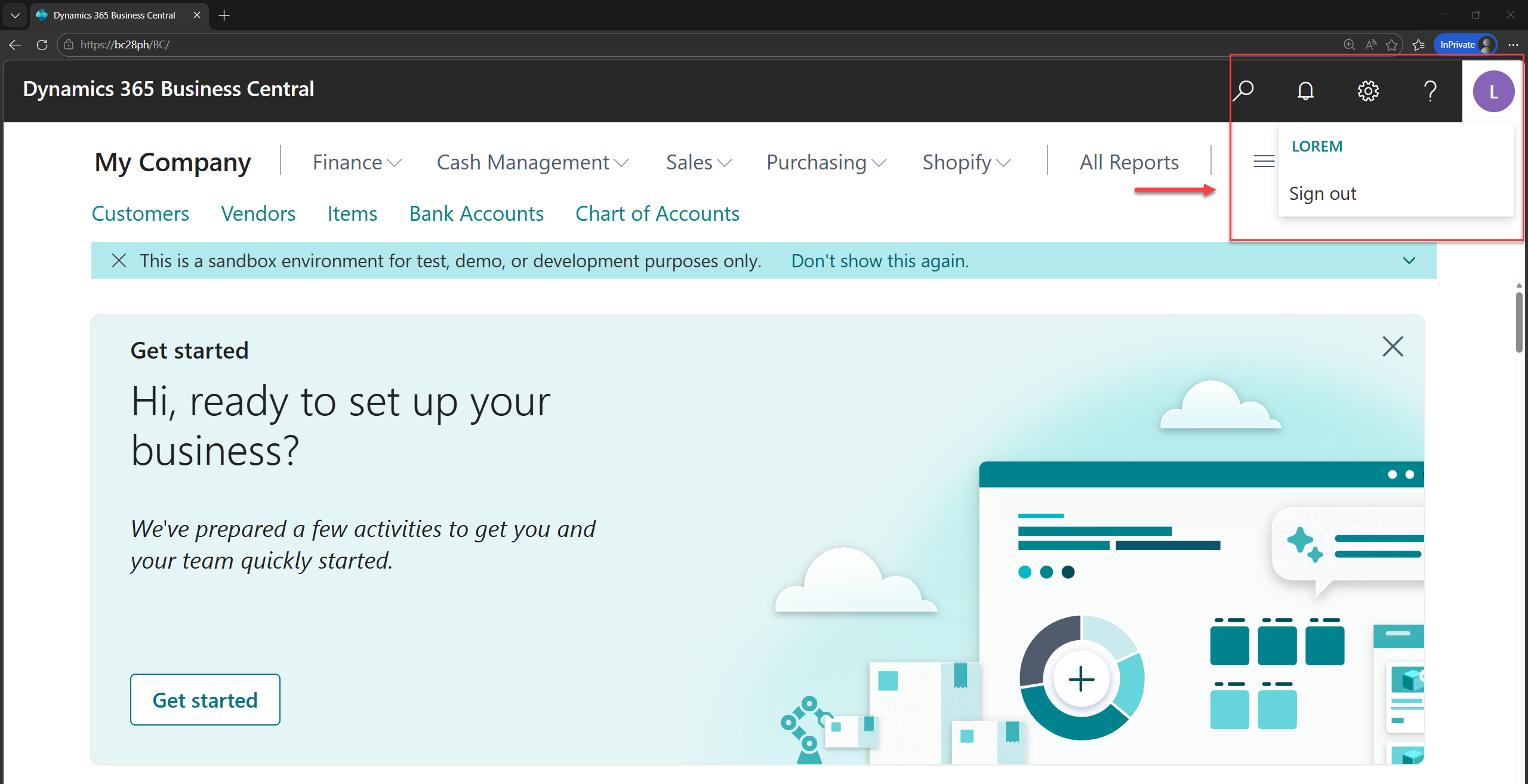This screenshot has width=1528, height=784.
Task: Refresh the browser page
Action: (42, 45)
